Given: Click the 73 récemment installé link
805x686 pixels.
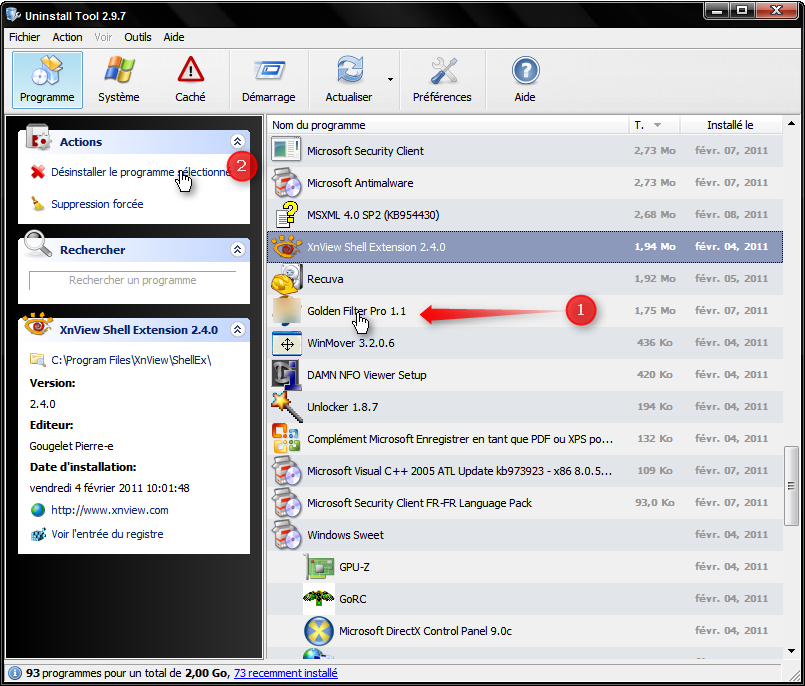Looking at the screenshot, I should point(285,673).
